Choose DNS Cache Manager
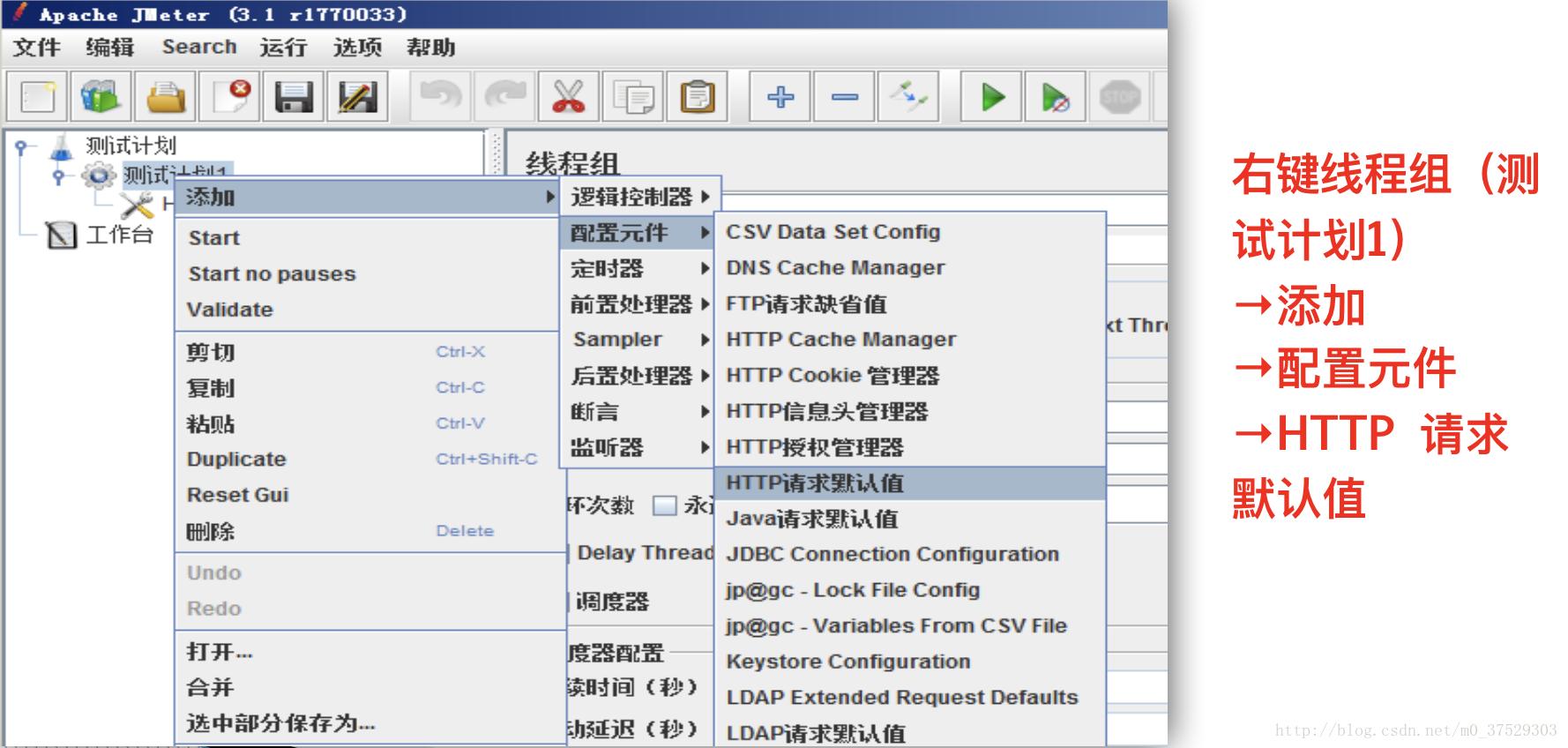The image size is (1568, 748). (910, 267)
